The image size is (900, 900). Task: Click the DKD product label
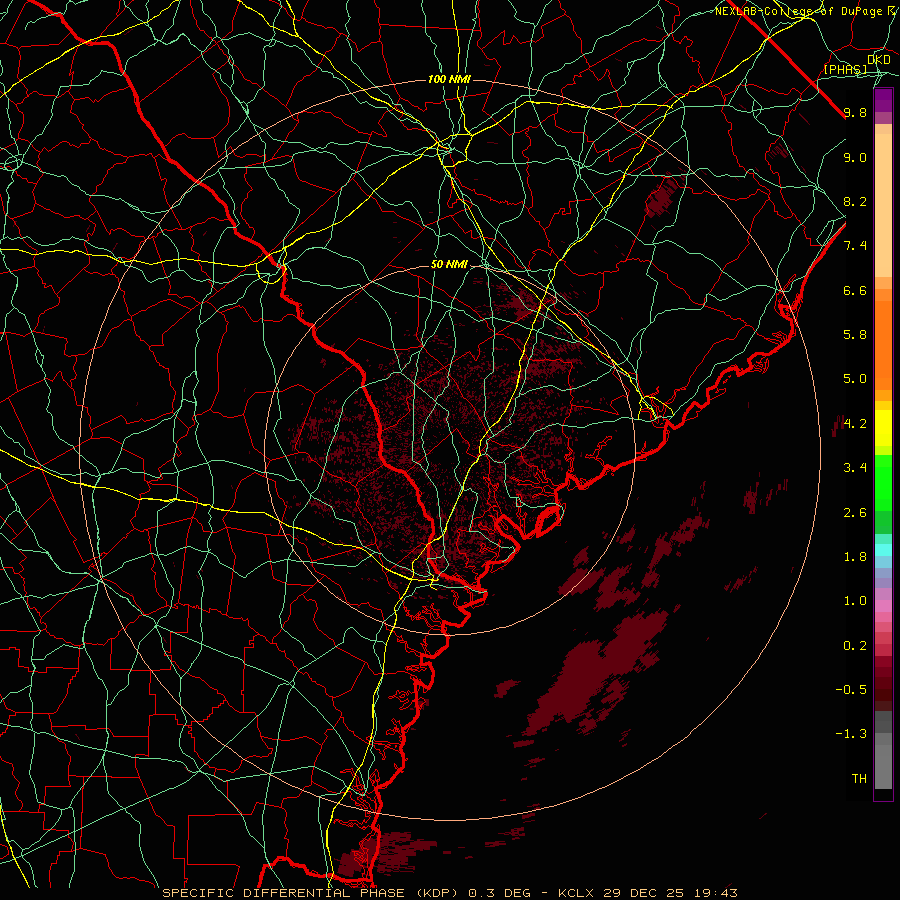879,60
